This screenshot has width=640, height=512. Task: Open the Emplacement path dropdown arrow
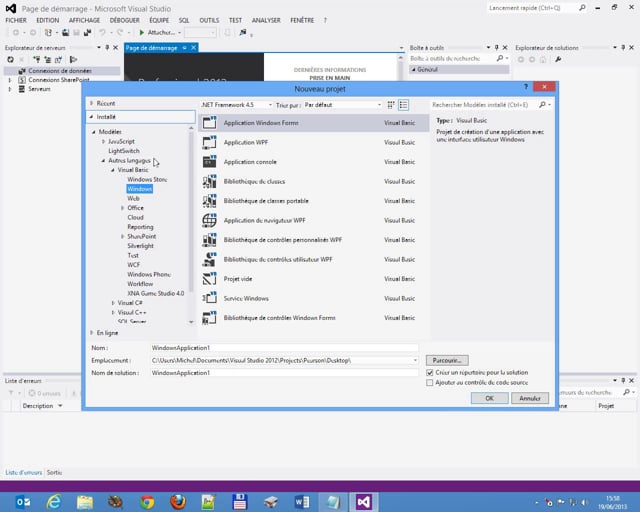415,361
